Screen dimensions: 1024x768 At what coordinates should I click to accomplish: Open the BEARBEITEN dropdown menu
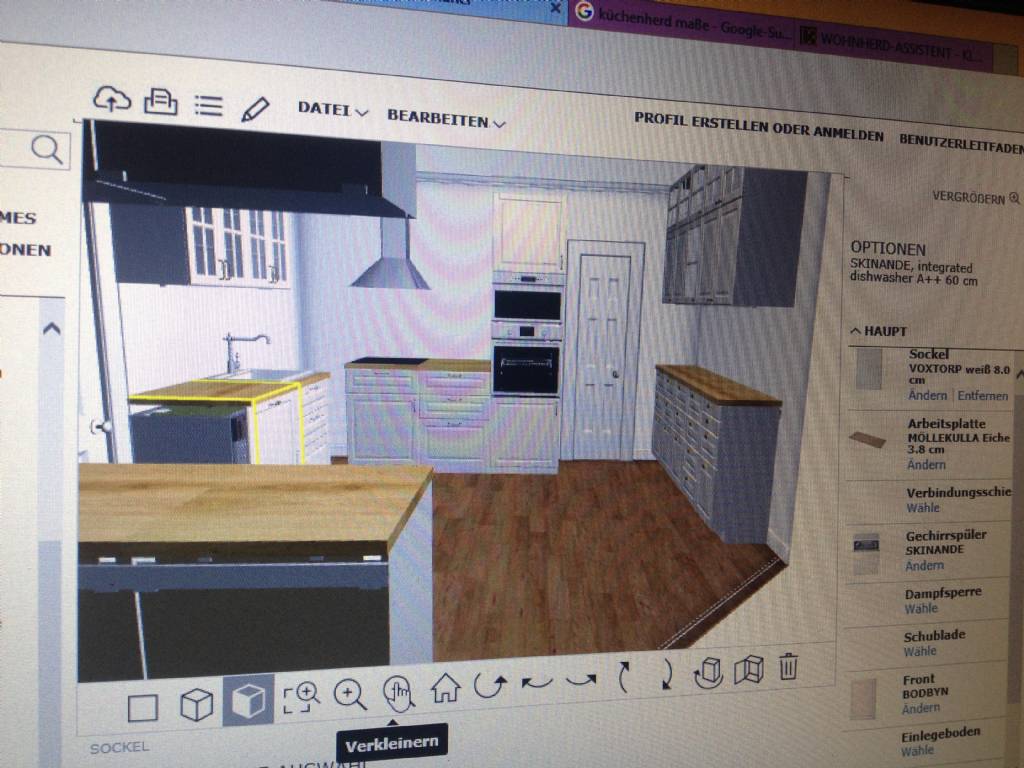click(x=446, y=119)
